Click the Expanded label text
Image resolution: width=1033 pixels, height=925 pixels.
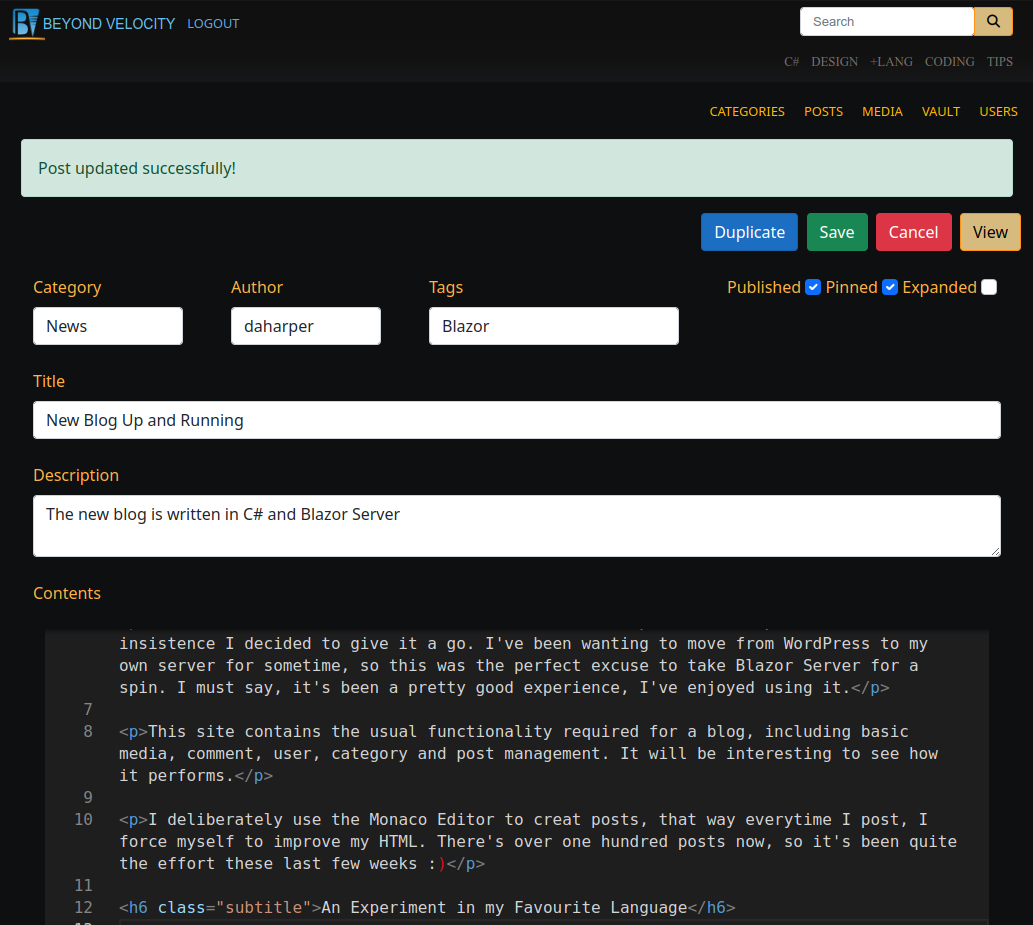click(x=939, y=287)
